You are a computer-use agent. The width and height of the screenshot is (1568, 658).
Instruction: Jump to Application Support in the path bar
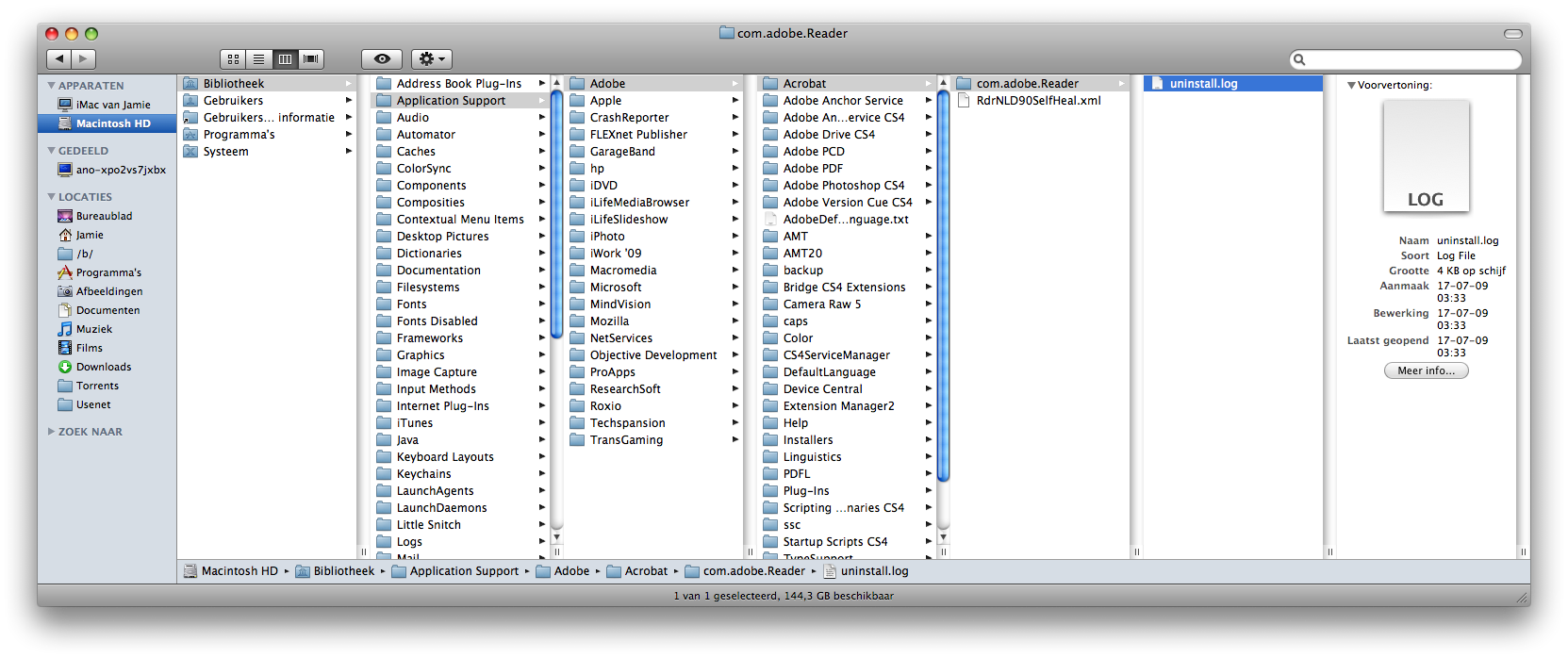tap(455, 571)
